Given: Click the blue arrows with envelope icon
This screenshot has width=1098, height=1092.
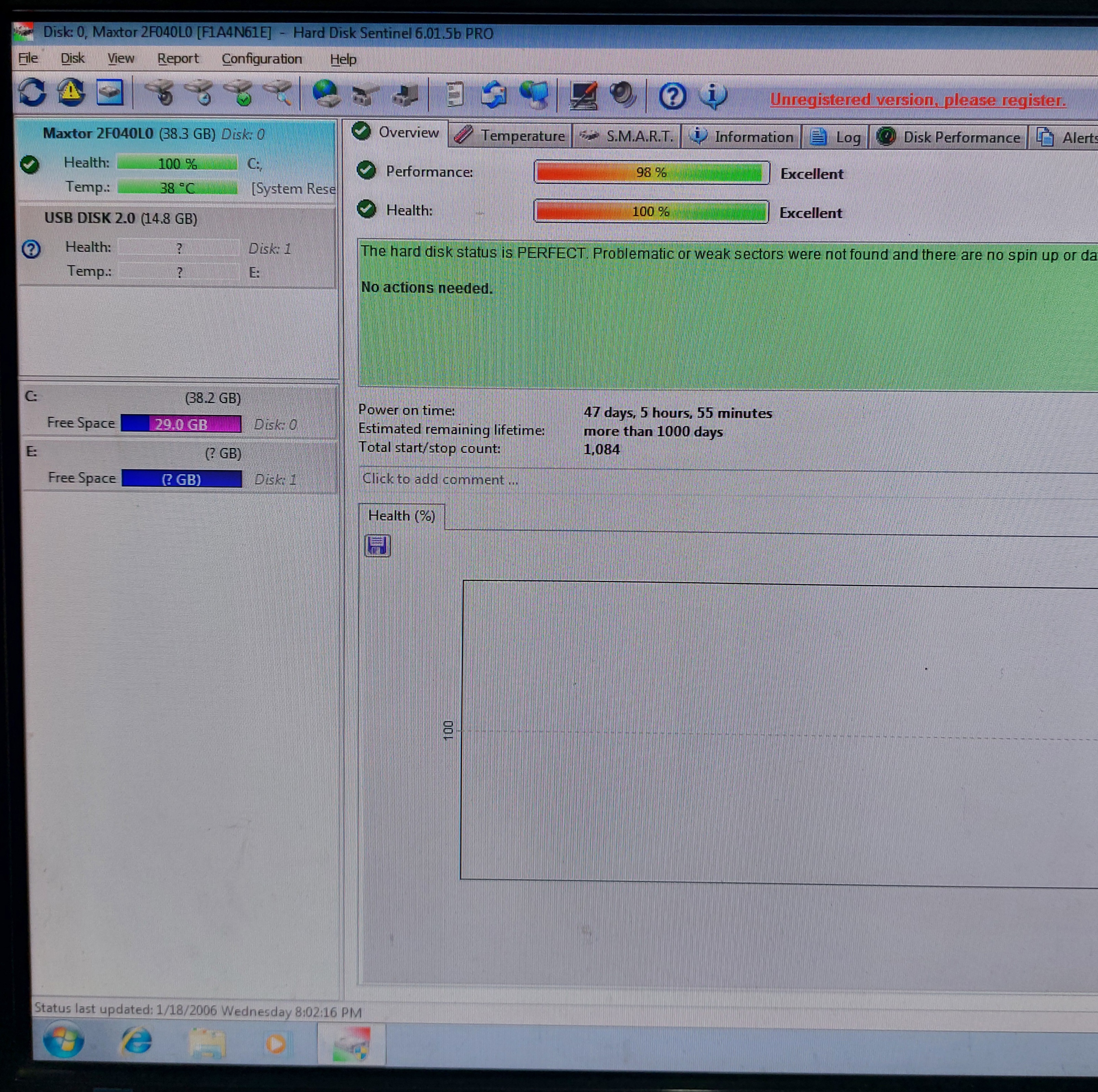Looking at the screenshot, I should 493,95.
